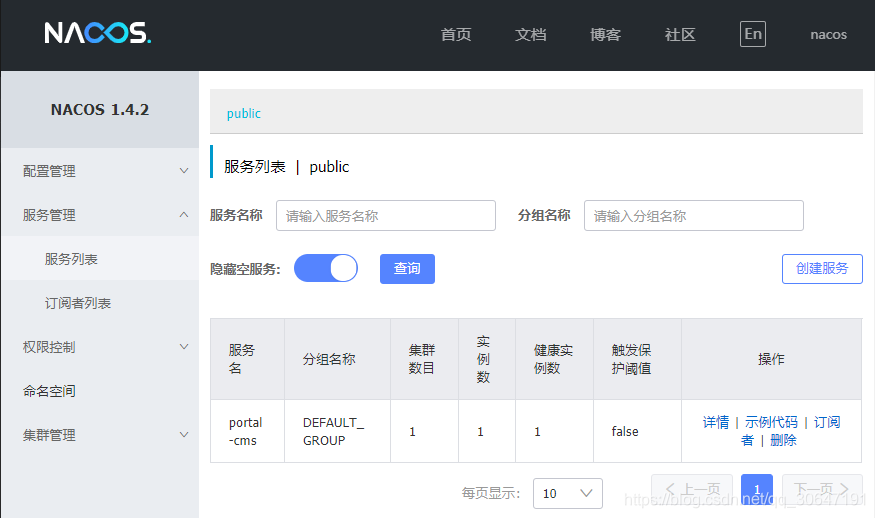Image resolution: width=875 pixels, height=518 pixels.
Task: Open 博客 in the top navigation
Action: point(605,35)
